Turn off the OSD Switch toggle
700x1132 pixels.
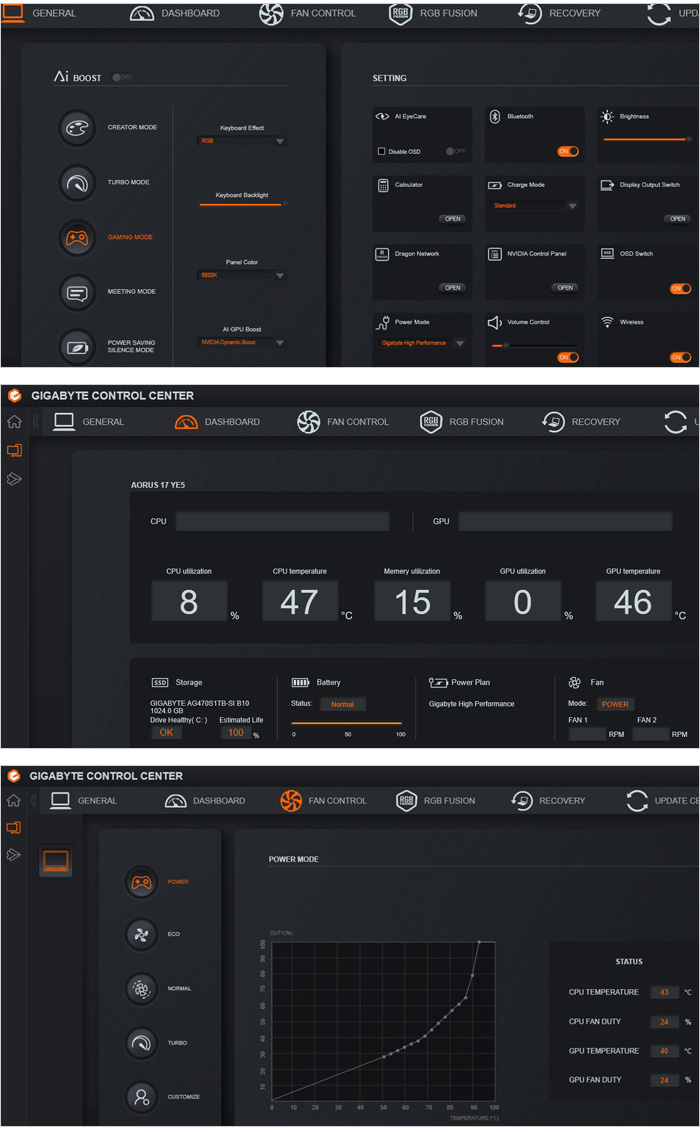pos(681,289)
